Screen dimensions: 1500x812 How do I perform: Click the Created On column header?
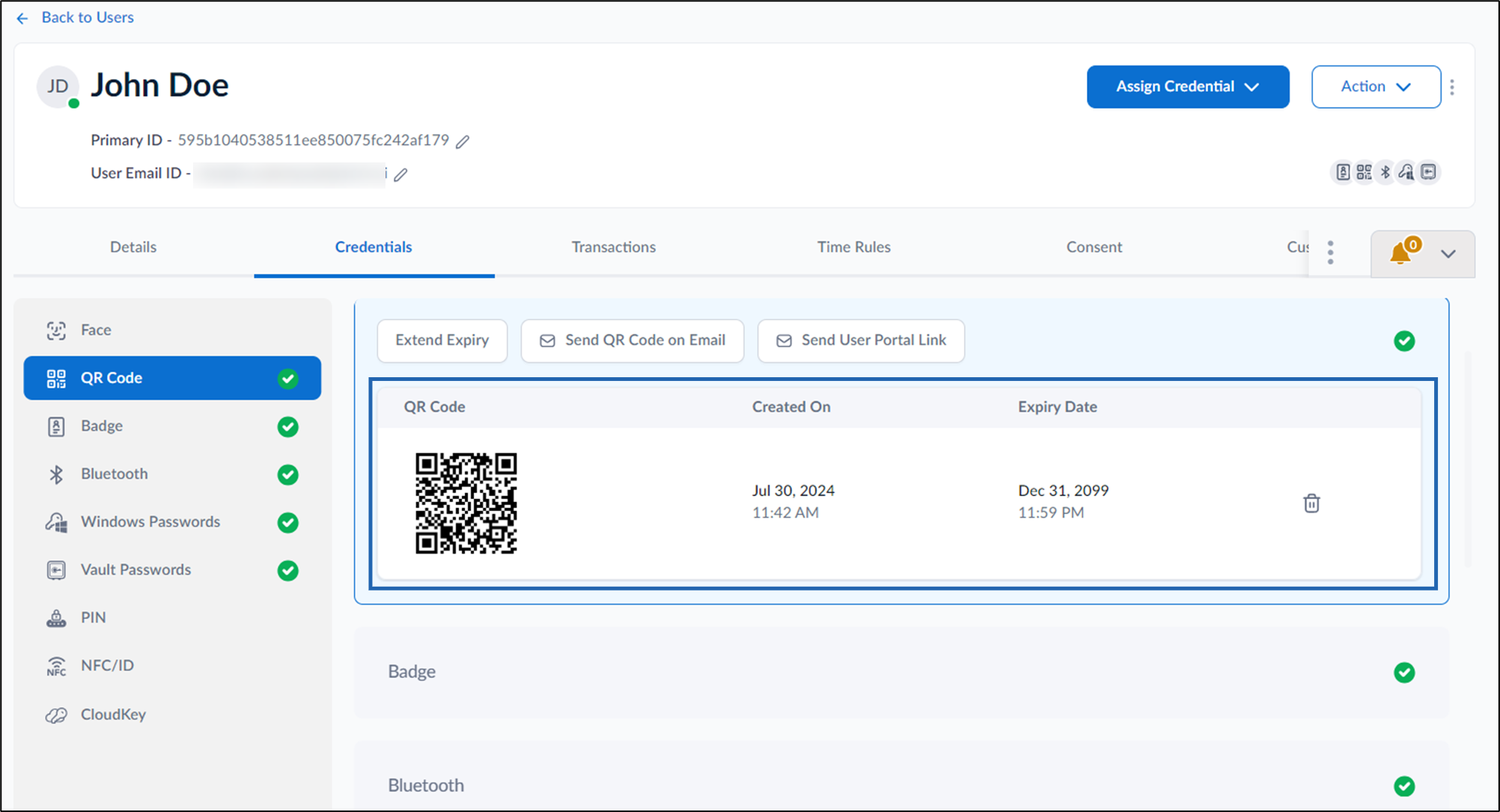pyautogui.click(x=791, y=407)
